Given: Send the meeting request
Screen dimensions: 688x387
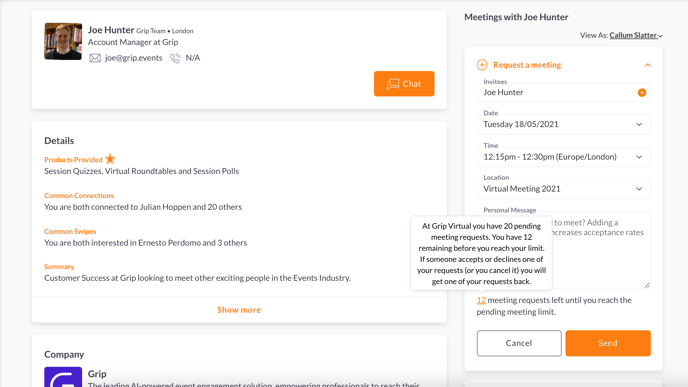Looking at the screenshot, I should [x=608, y=343].
